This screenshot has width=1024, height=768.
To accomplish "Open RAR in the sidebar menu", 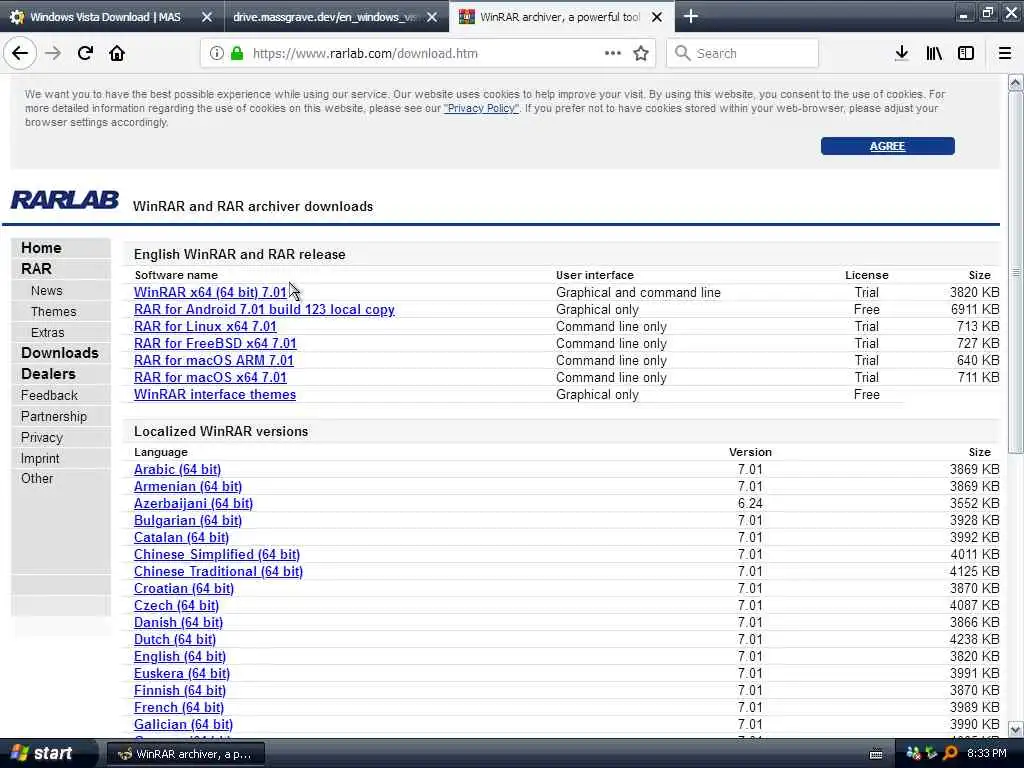I will click(x=36, y=269).
